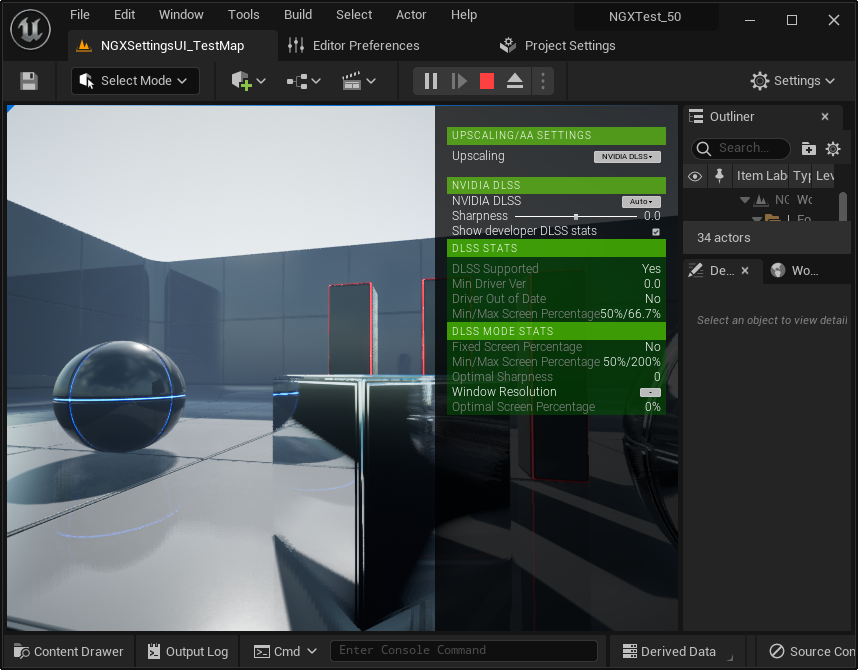The image size is (858, 670).
Task: Sort Outliner by Type column
Action: (802, 176)
